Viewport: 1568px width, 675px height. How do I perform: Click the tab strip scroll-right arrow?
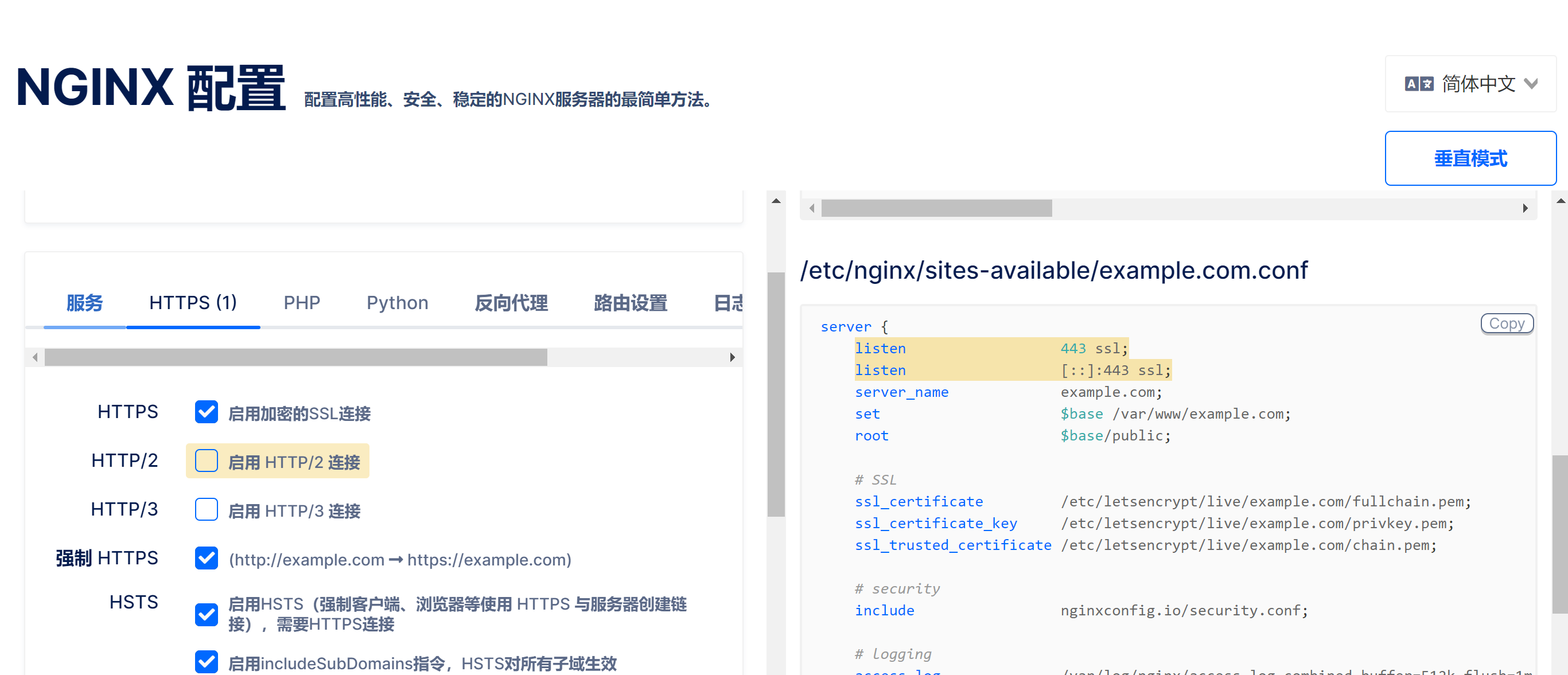[732, 357]
